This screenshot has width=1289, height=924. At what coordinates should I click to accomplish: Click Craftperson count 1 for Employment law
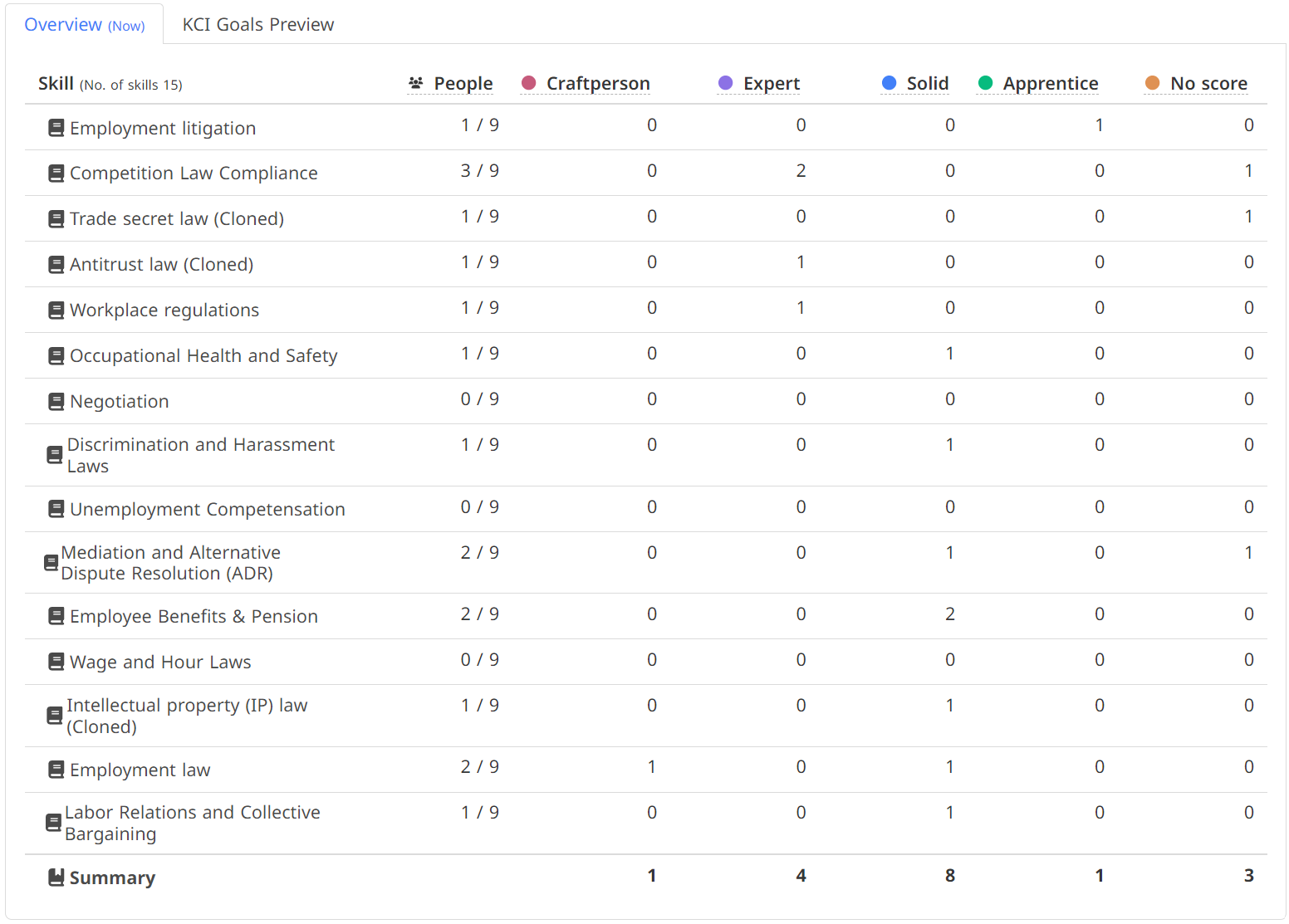point(652,766)
